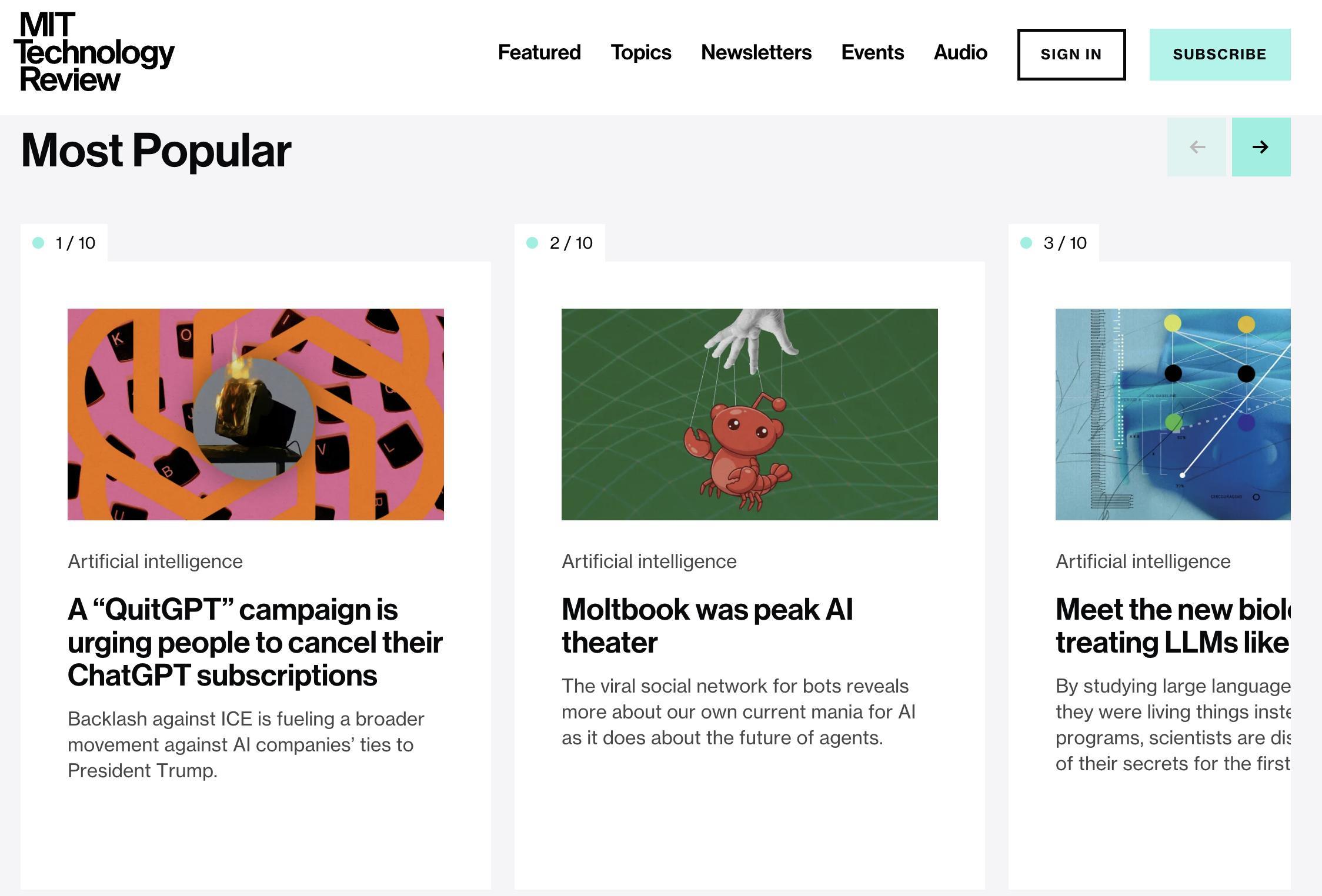Click Artificial intelligence tag on first card

pyautogui.click(x=155, y=561)
